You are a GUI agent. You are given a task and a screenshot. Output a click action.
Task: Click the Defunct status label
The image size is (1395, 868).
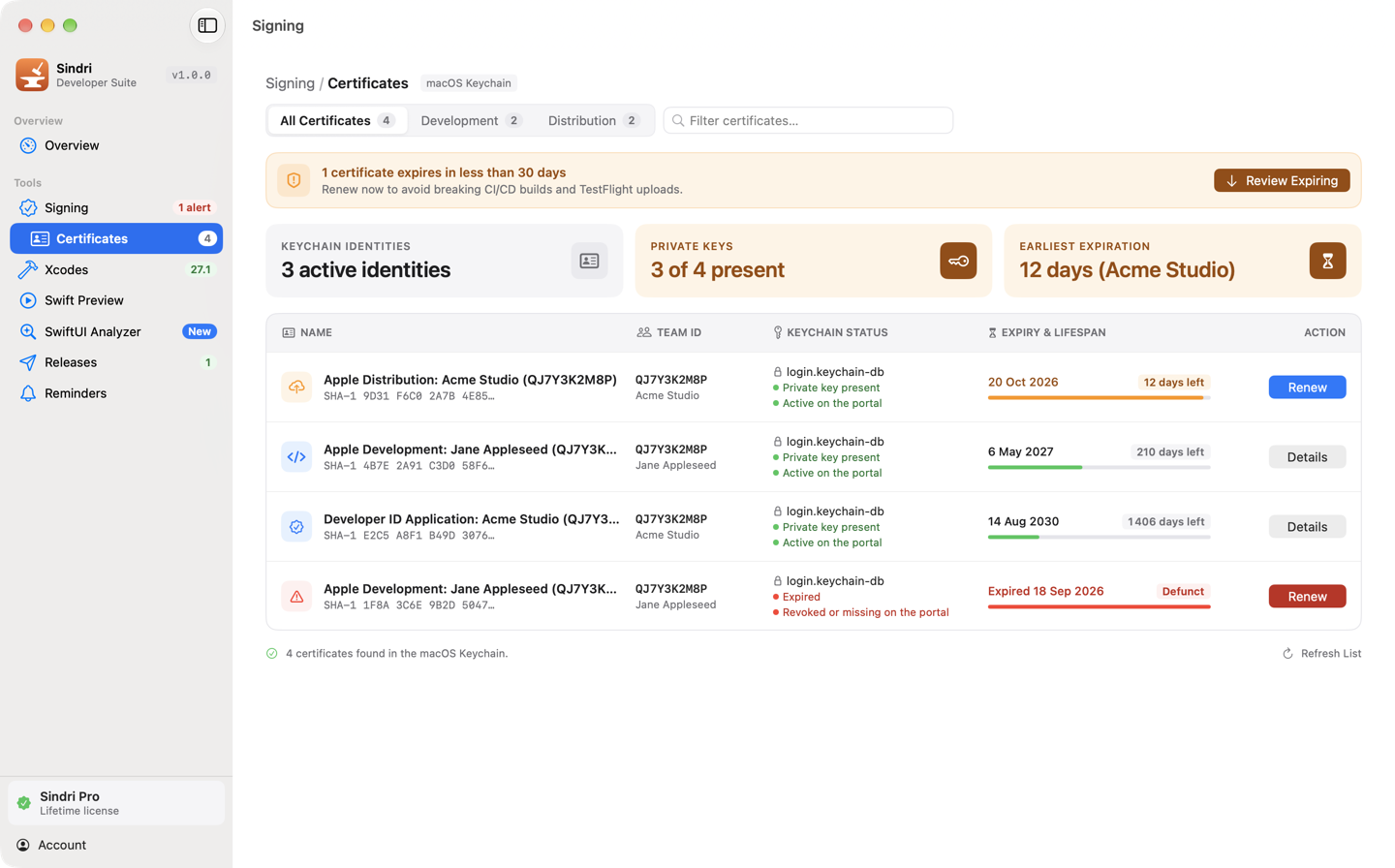point(1183,591)
